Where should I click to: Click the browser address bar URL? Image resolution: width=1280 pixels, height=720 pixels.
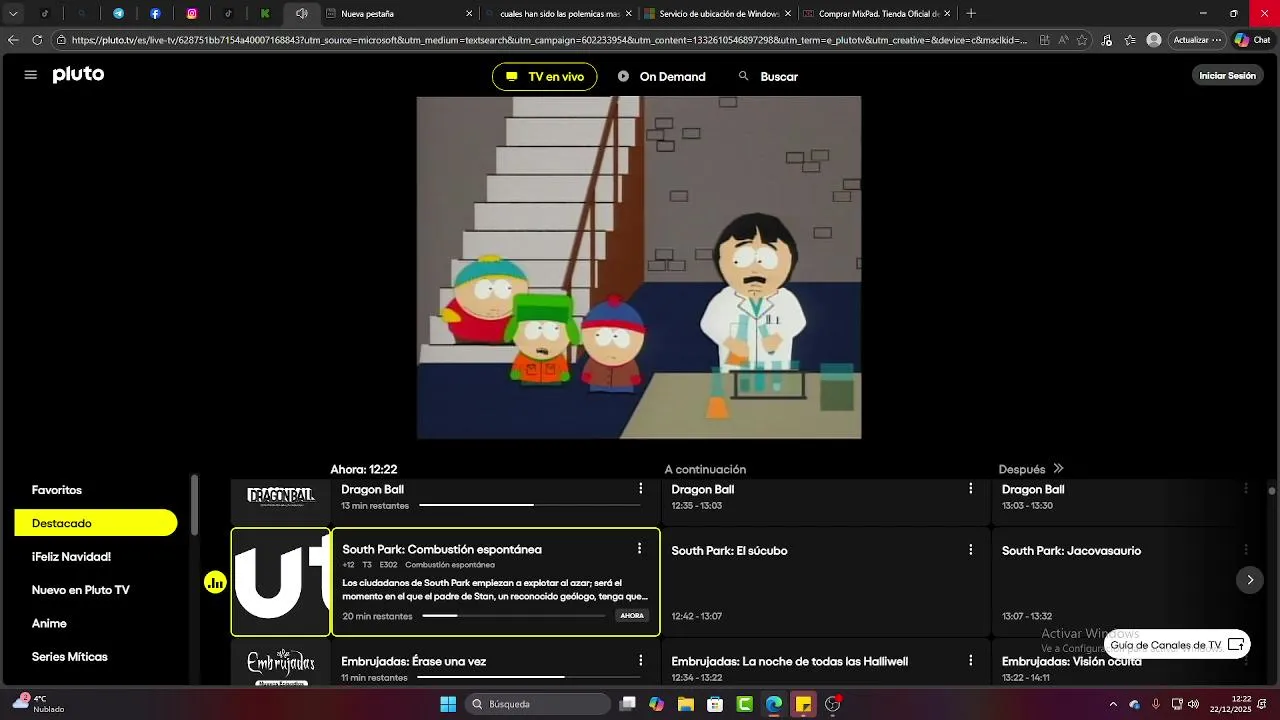[548, 40]
